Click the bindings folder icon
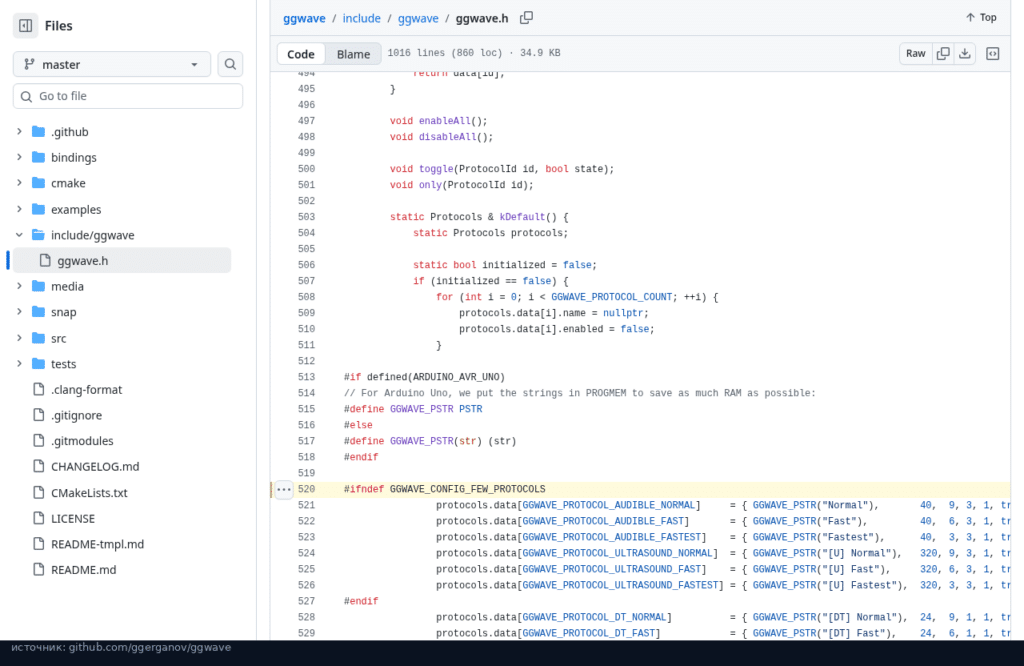This screenshot has width=1024, height=666. click(39, 157)
